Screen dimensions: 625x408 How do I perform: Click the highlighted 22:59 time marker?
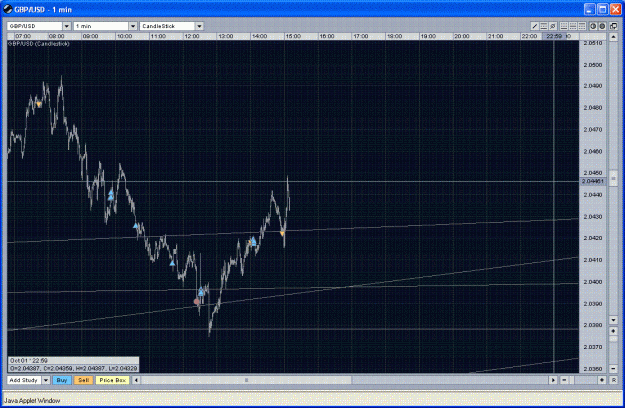click(554, 36)
